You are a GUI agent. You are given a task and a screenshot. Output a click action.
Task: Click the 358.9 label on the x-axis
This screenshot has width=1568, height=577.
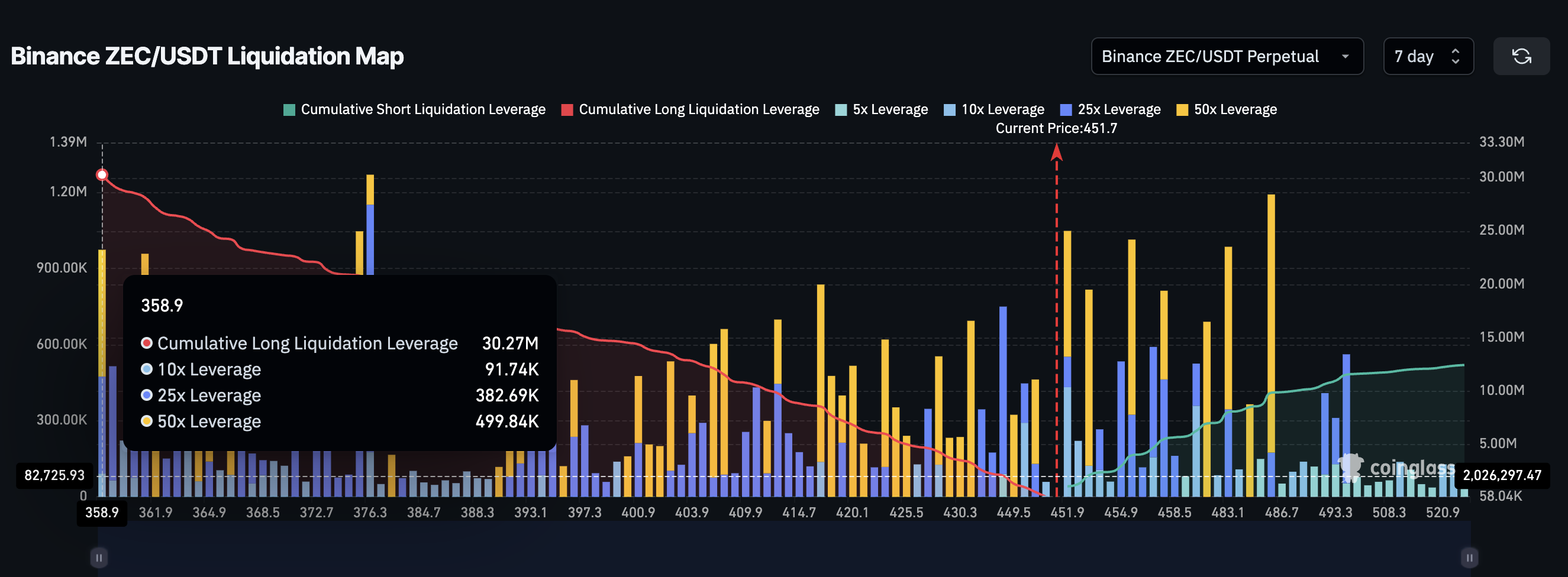[101, 513]
